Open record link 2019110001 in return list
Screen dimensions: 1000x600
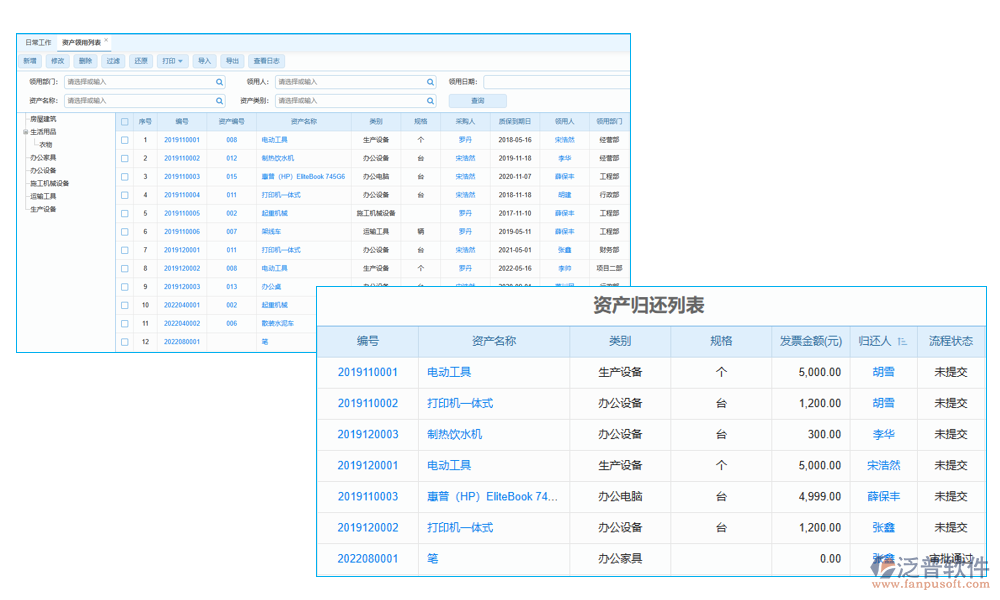367,372
